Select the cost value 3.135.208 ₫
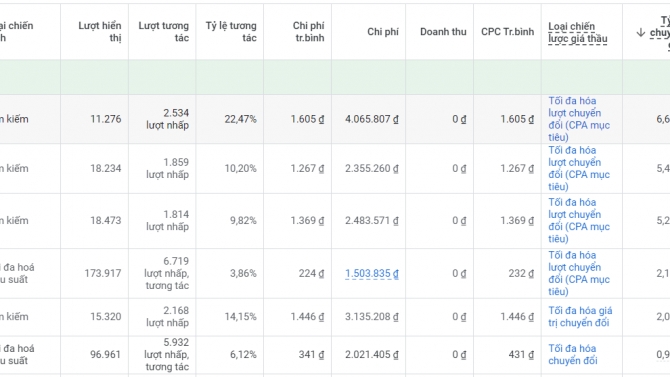Viewport: 670px width, 377px height. tap(372, 317)
